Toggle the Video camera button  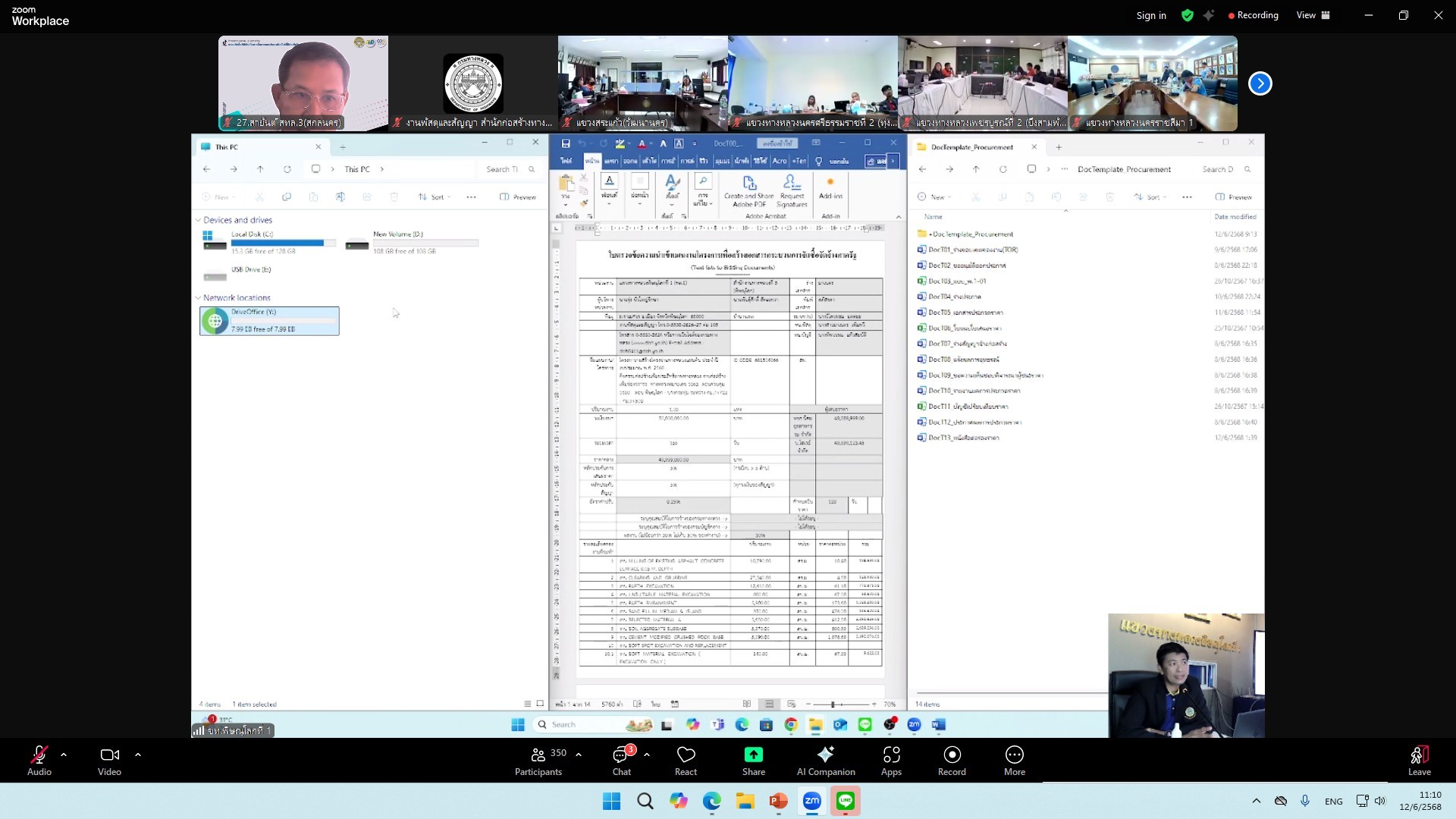109,755
